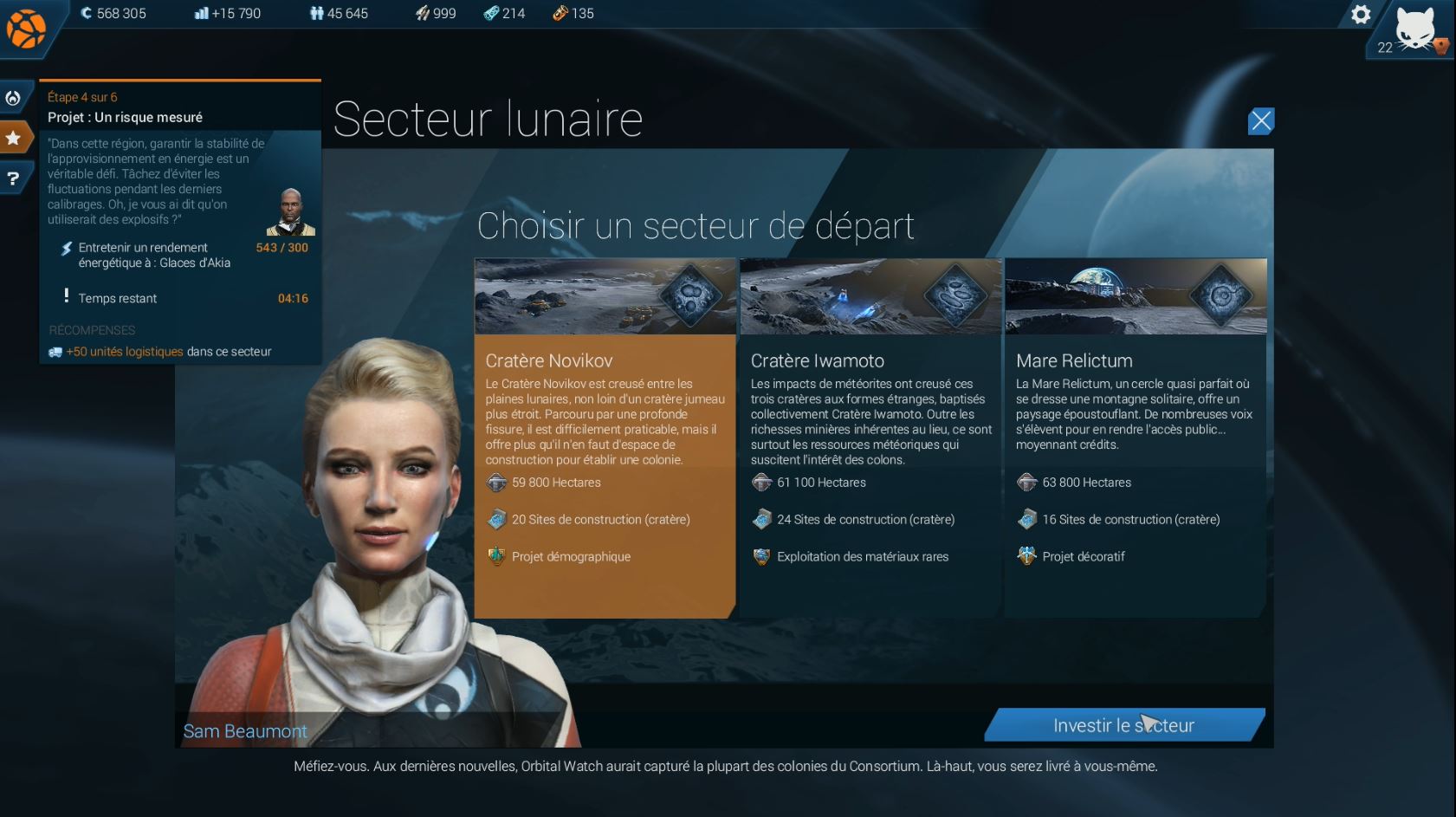Select the star projects sidebar tab

tap(14, 138)
